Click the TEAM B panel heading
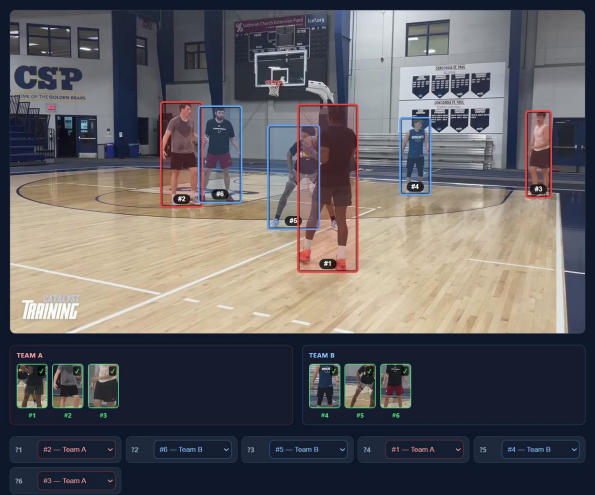The width and height of the screenshot is (595, 495). (x=322, y=355)
